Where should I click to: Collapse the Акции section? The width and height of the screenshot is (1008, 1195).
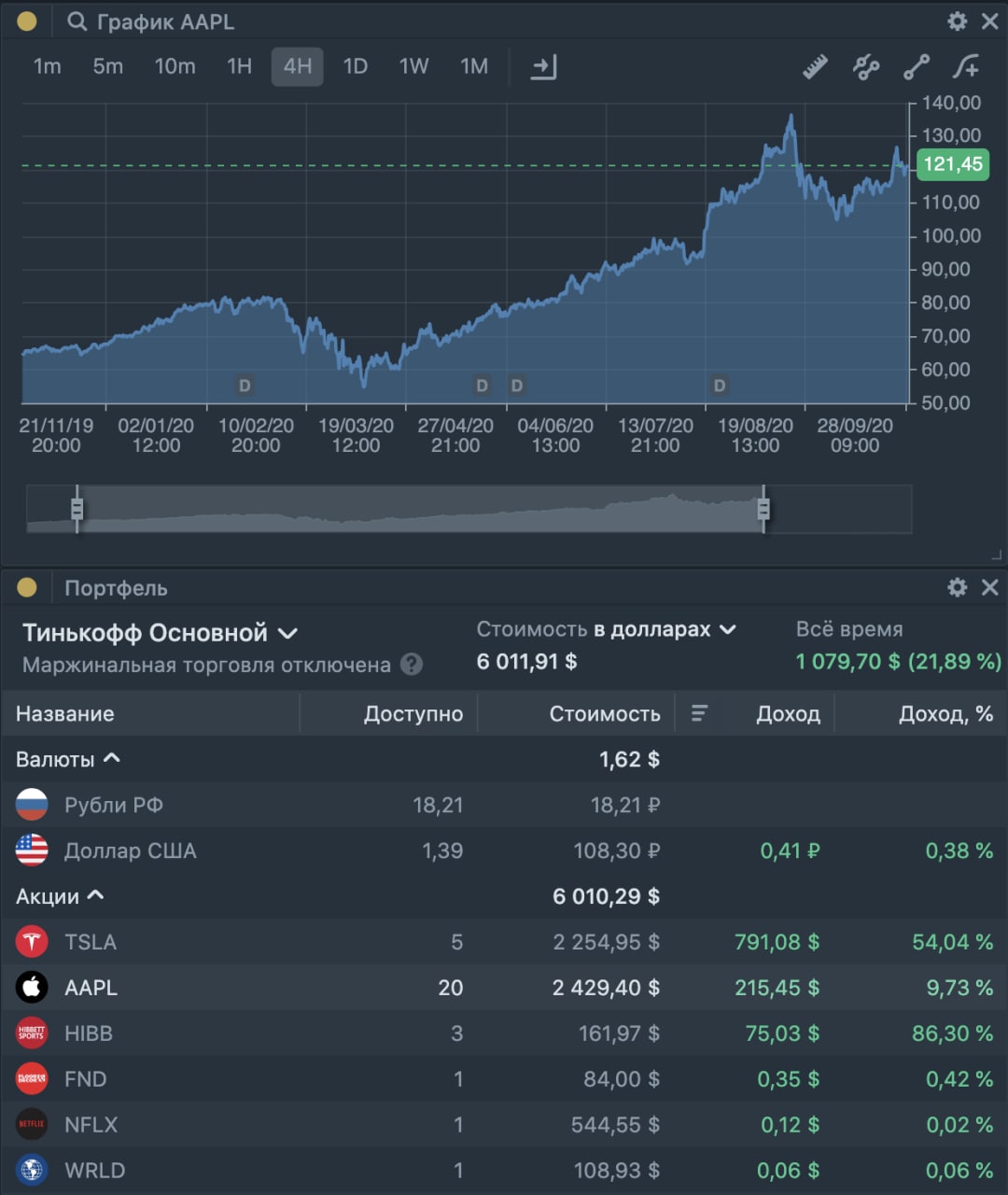click(60, 896)
